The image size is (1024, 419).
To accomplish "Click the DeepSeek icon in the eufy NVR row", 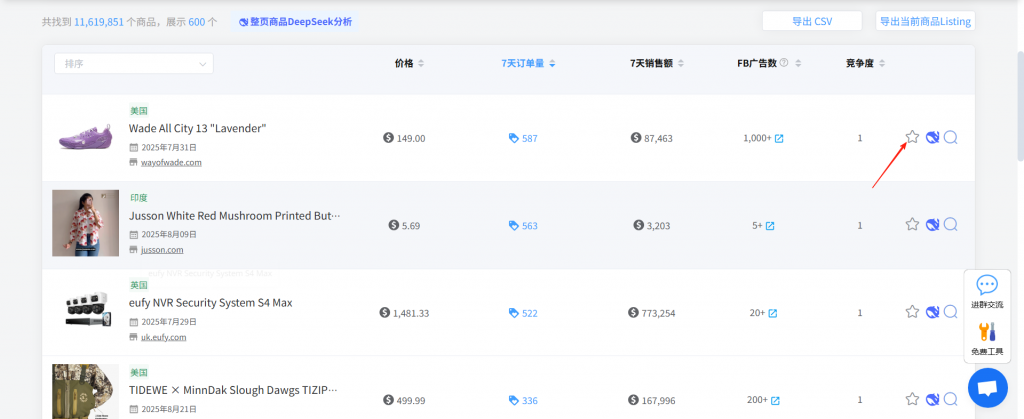I will 932,312.
